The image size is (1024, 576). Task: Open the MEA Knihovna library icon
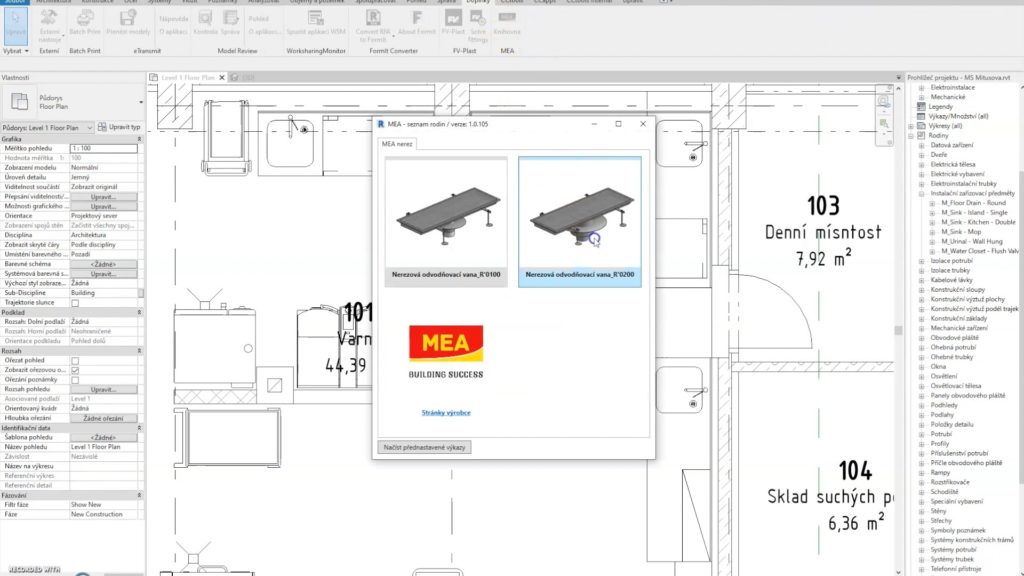tap(507, 23)
